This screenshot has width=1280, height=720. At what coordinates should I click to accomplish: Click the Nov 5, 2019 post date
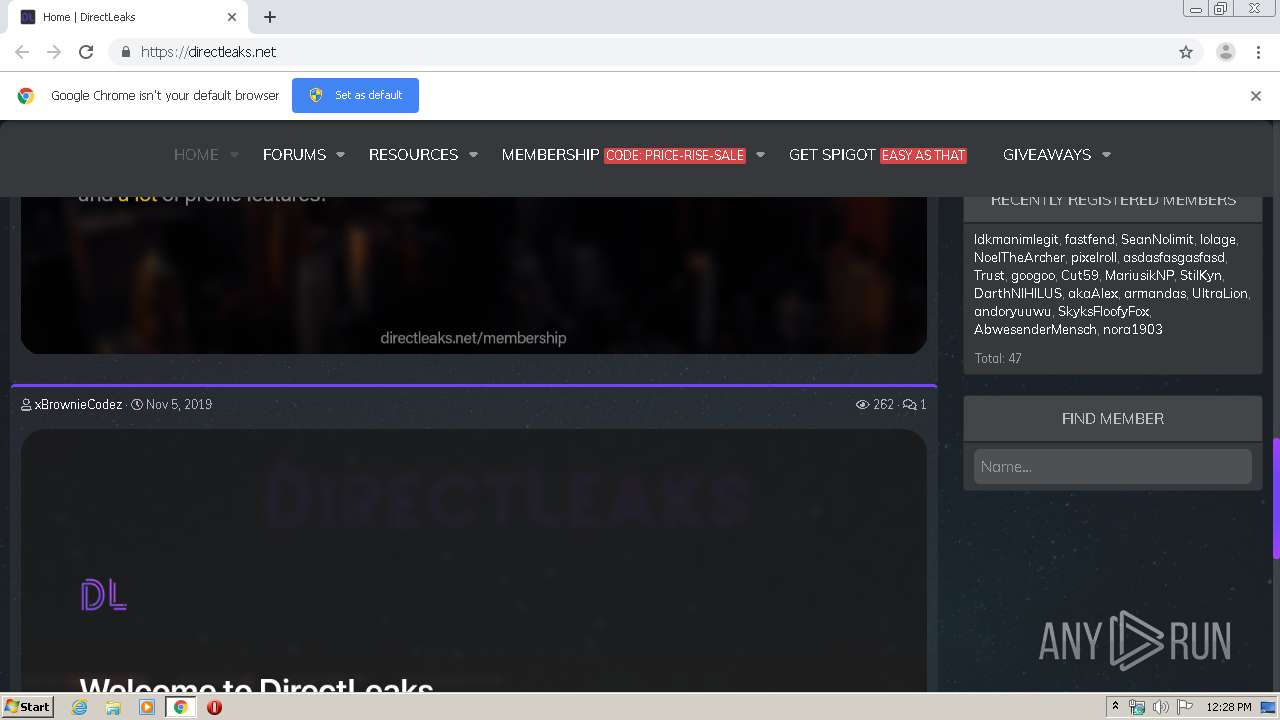[x=179, y=405]
